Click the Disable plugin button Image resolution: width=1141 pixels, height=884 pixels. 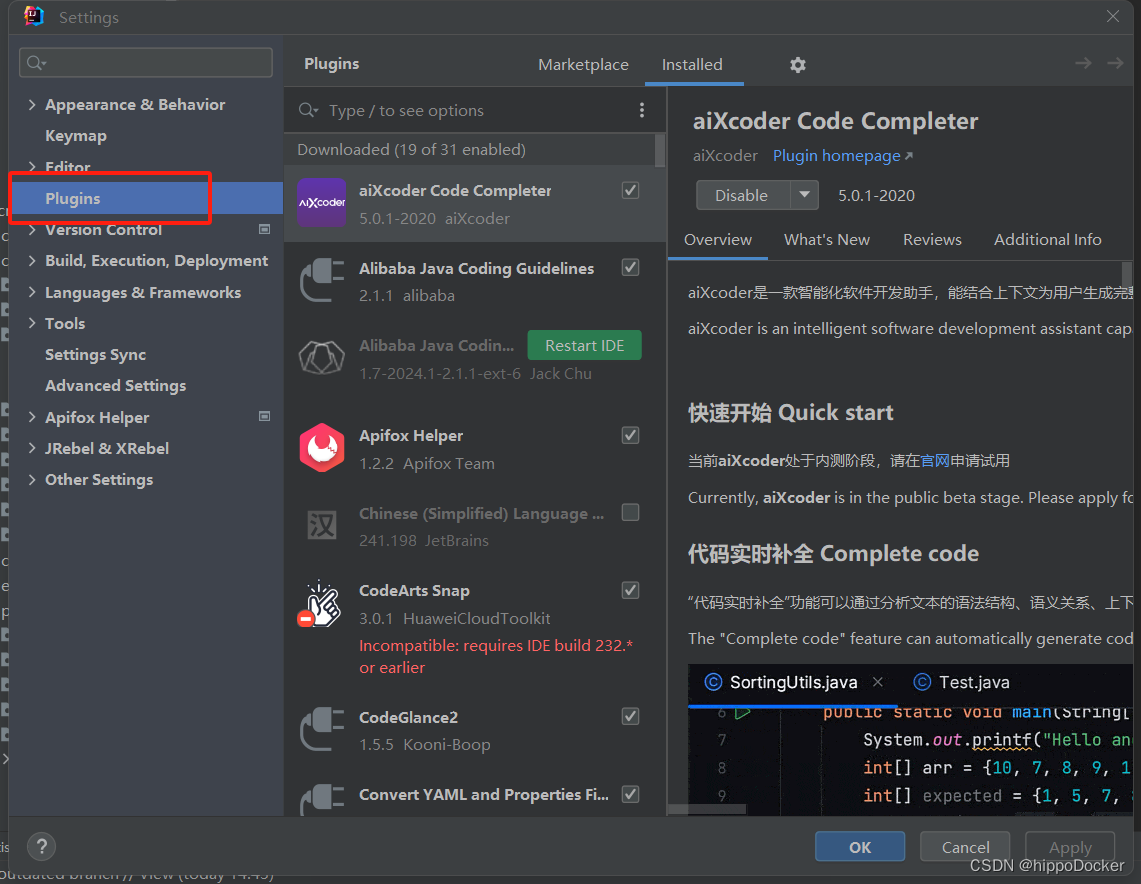tap(742, 195)
